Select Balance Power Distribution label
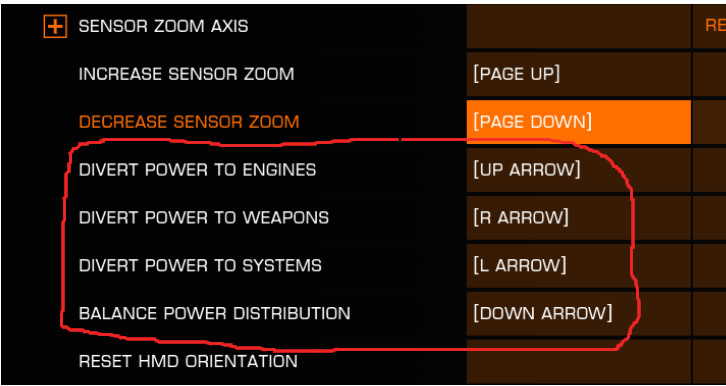The height and width of the screenshot is (386, 726). coord(214,313)
